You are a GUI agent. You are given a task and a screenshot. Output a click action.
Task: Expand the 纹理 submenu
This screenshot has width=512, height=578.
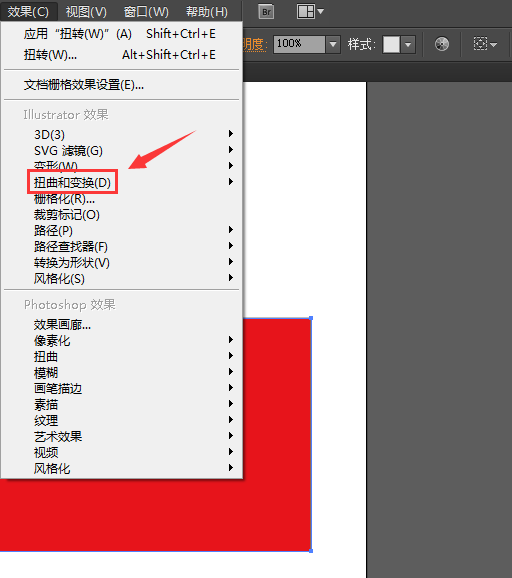(122, 420)
